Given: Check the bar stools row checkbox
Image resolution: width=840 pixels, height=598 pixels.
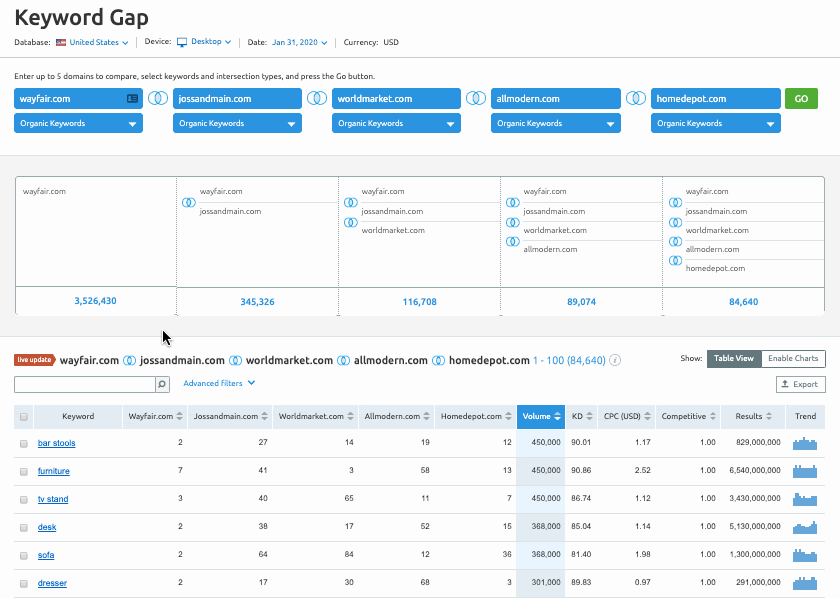Looking at the screenshot, I should point(24,443).
